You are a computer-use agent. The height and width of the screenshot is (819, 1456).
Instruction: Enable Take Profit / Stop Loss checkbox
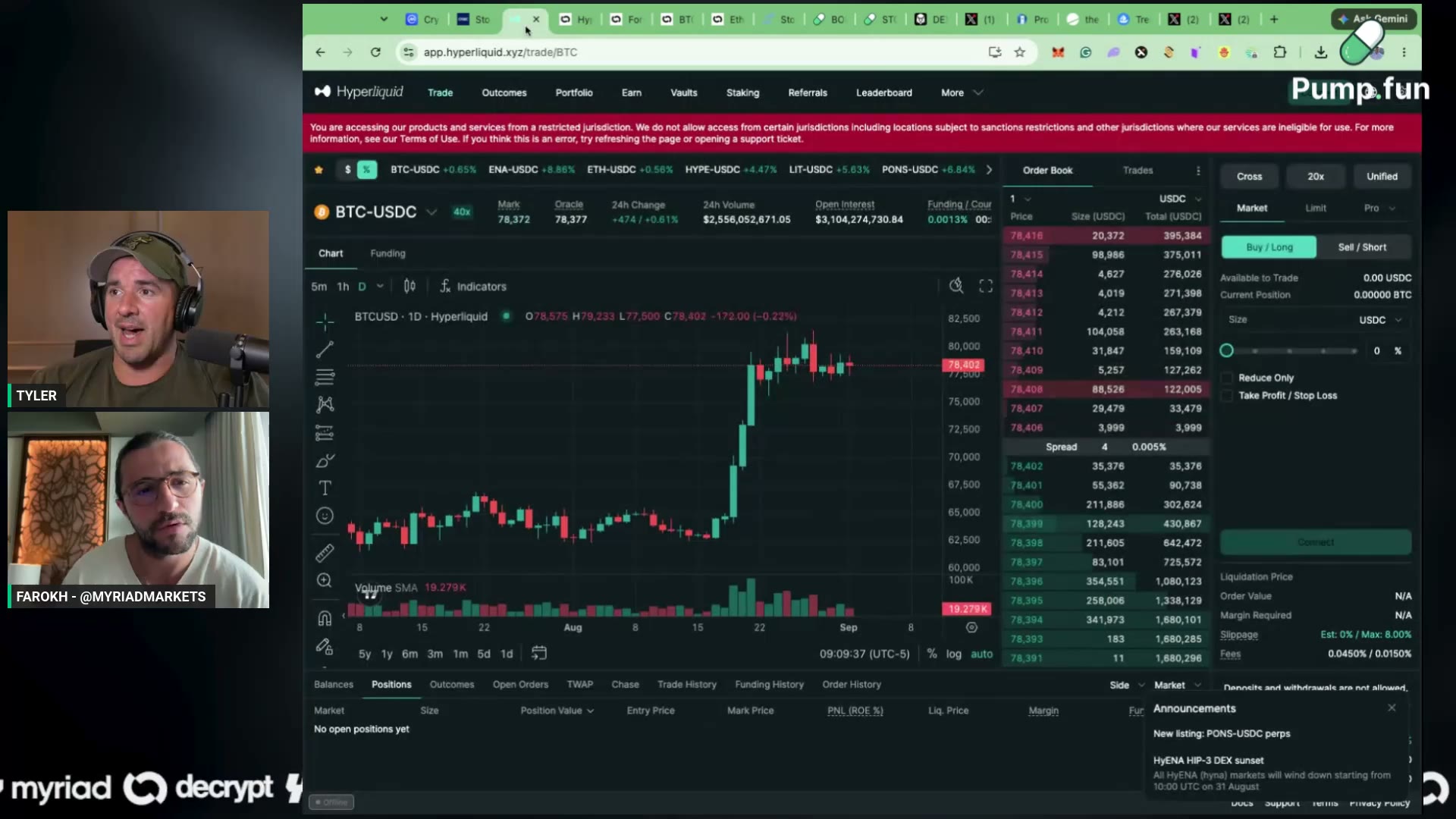pyautogui.click(x=1227, y=396)
